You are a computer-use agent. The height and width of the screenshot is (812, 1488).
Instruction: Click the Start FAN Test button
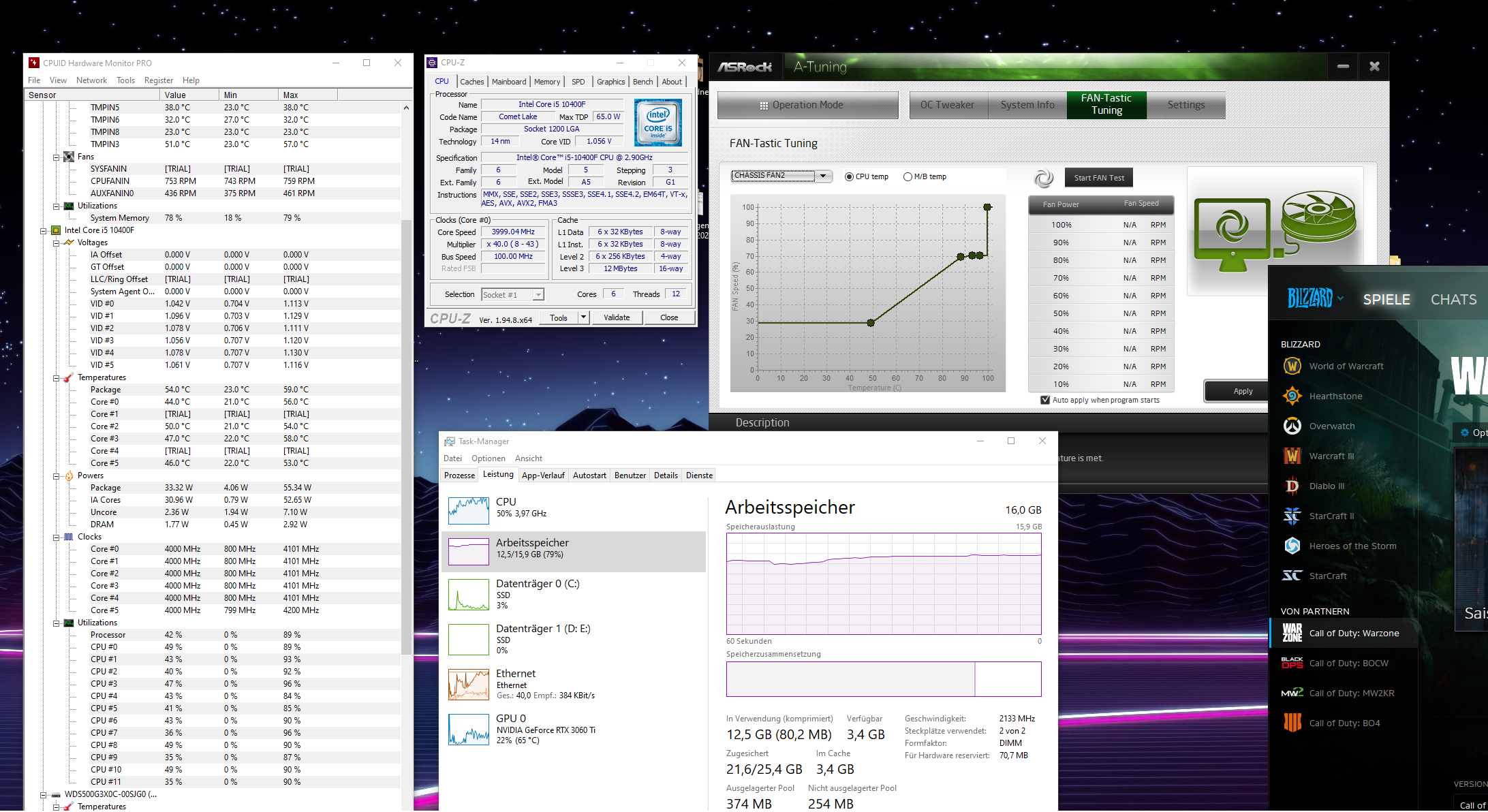1098,178
